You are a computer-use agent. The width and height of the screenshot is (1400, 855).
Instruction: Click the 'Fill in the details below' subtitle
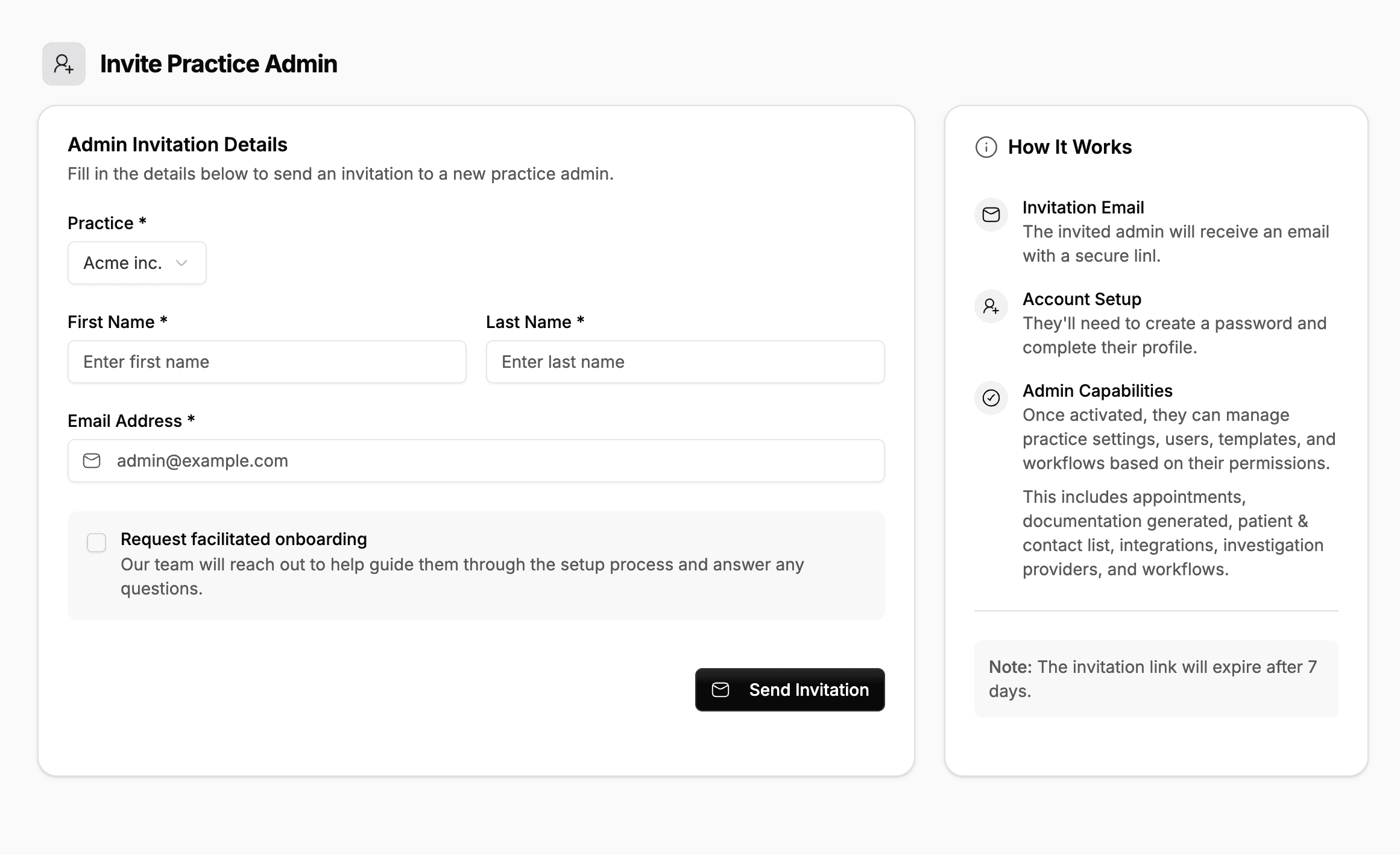[341, 174]
